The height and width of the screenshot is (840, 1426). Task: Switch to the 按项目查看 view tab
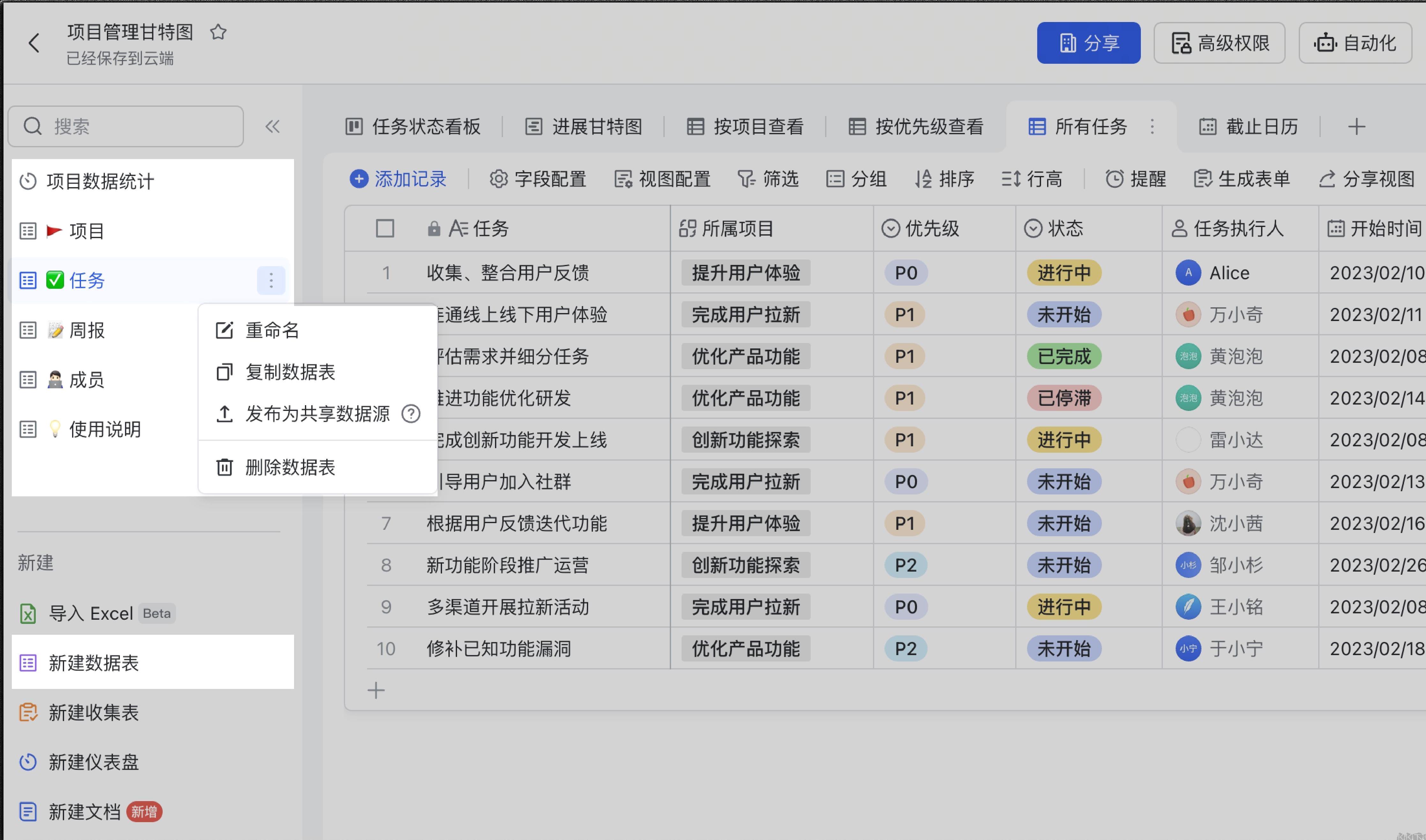[x=745, y=126]
